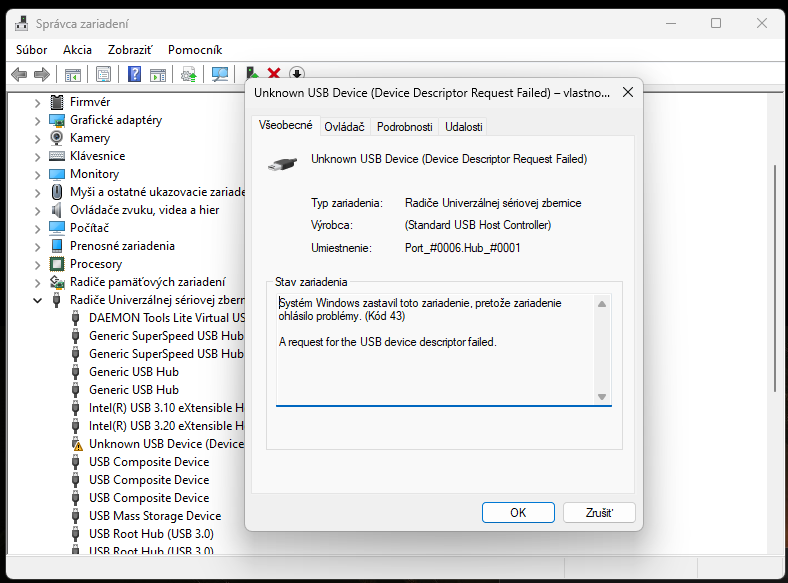Switch to the Podrobnosti tab
Image resolution: width=788 pixels, height=583 pixels.
404,127
